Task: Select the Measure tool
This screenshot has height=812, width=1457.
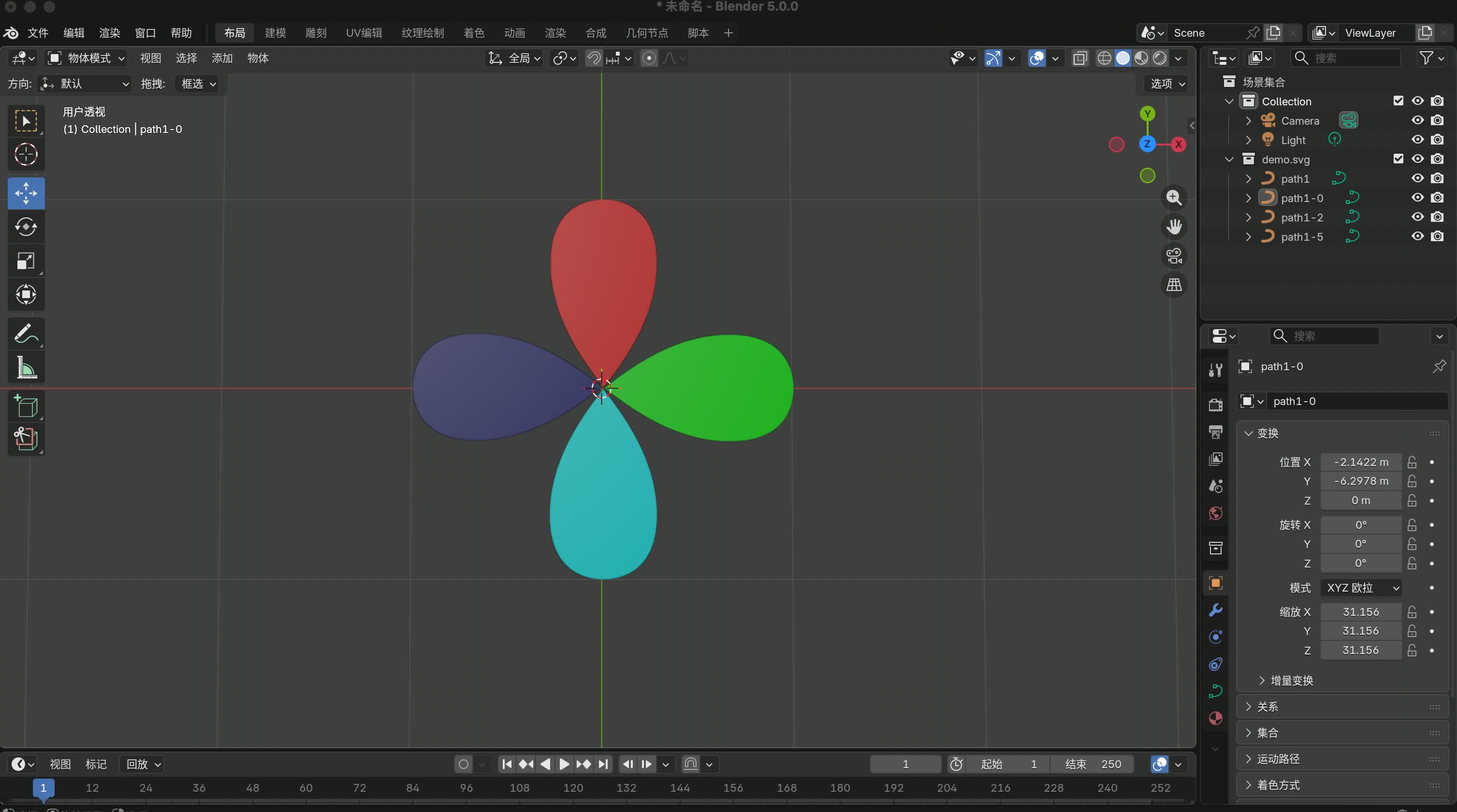Action: pyautogui.click(x=26, y=367)
